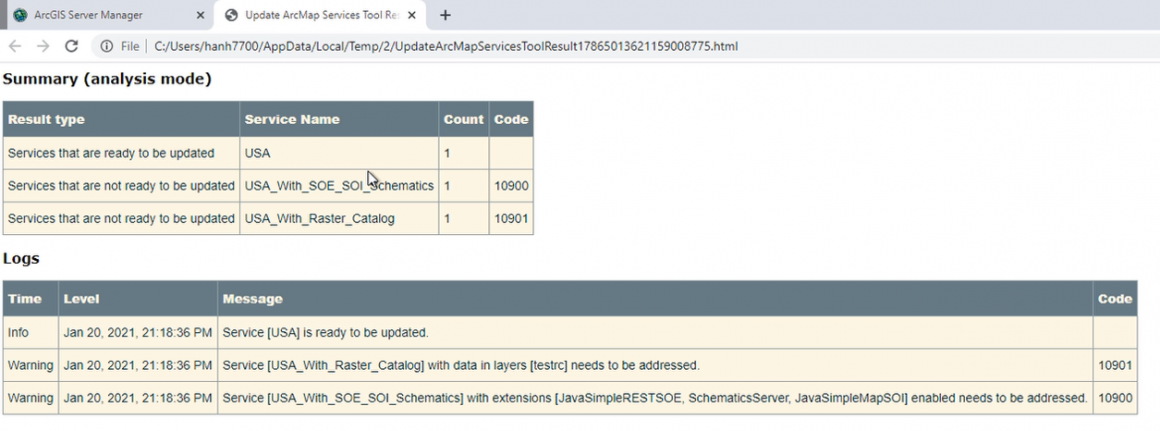1160x431 pixels.
Task: Click the File site info icon
Action: [107, 46]
